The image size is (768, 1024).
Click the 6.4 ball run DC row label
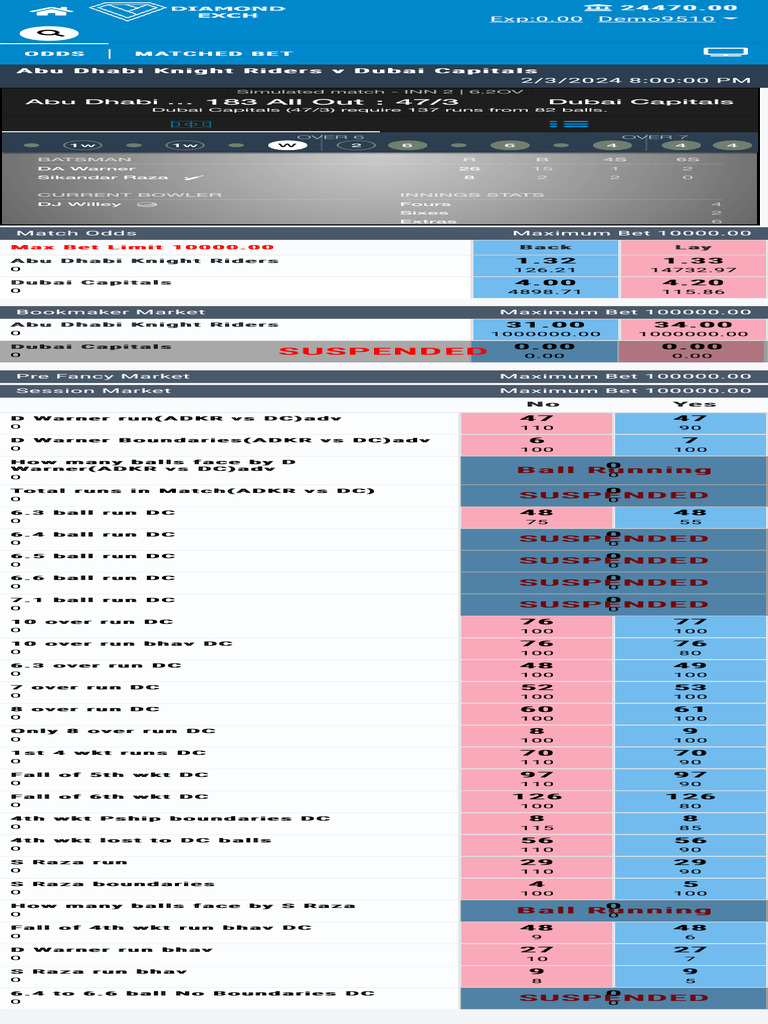coord(93,534)
